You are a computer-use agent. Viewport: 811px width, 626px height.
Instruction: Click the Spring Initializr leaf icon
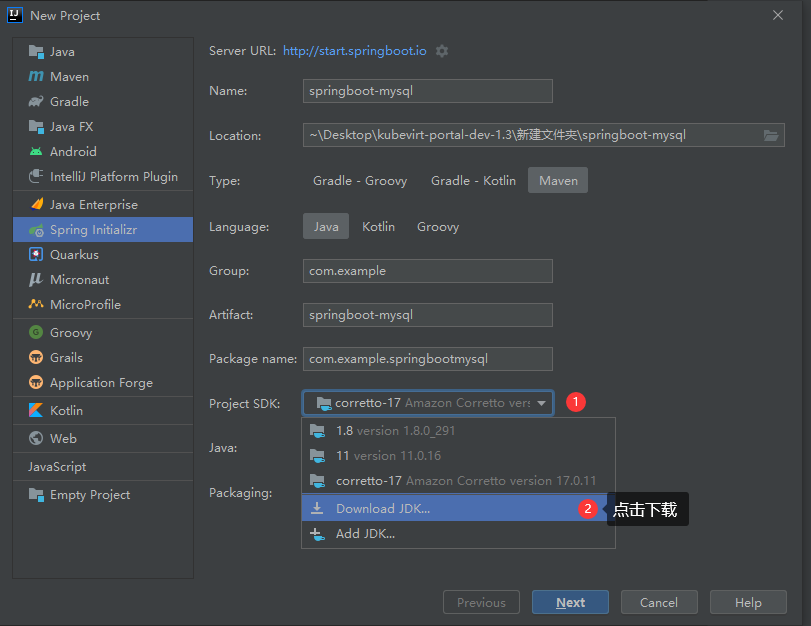[x=36, y=230]
